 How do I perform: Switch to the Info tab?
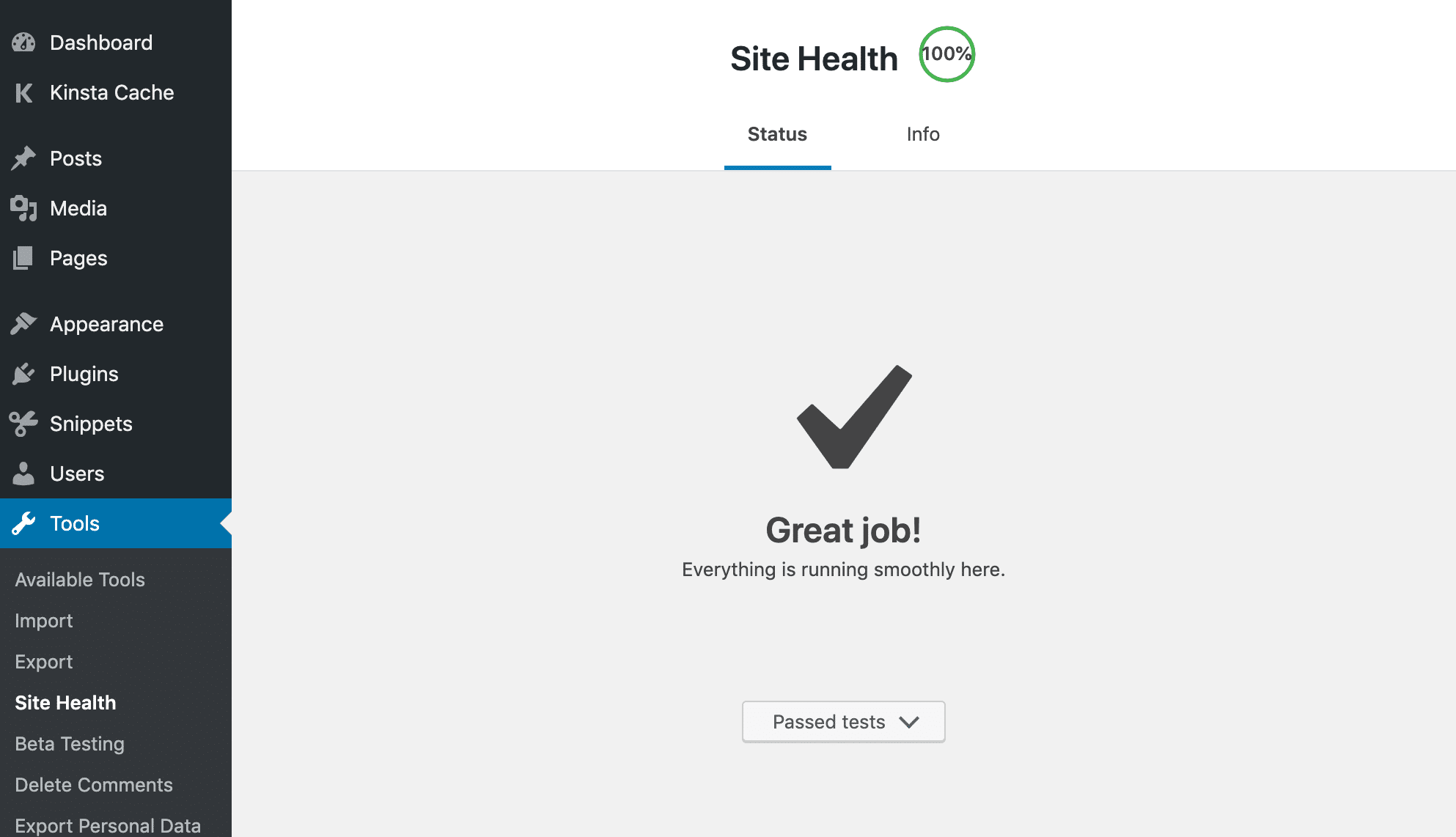921,133
